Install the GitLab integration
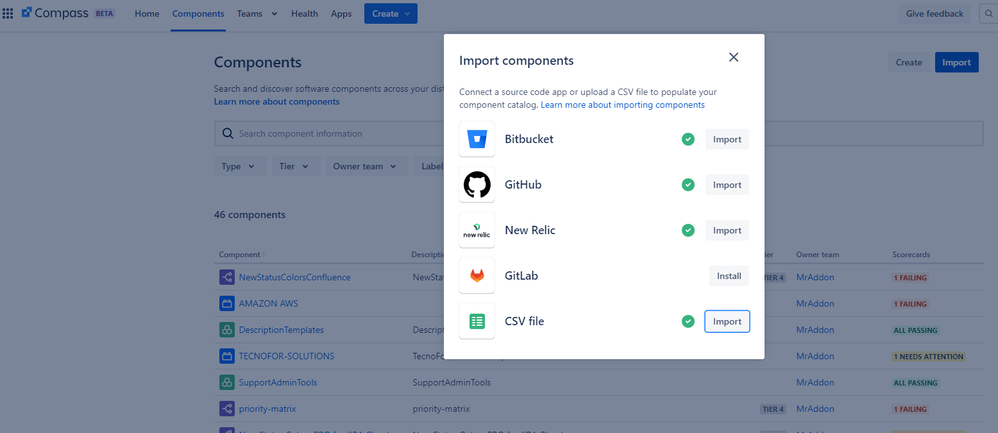This screenshot has width=998, height=433. click(x=729, y=276)
